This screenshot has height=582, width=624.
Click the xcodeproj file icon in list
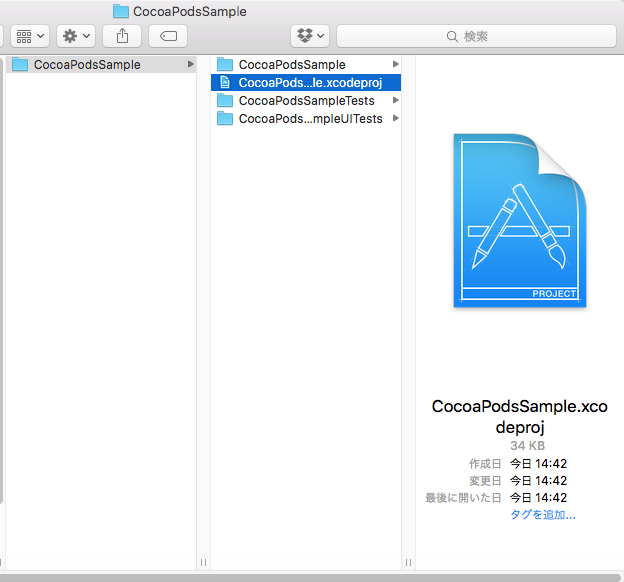point(225,83)
